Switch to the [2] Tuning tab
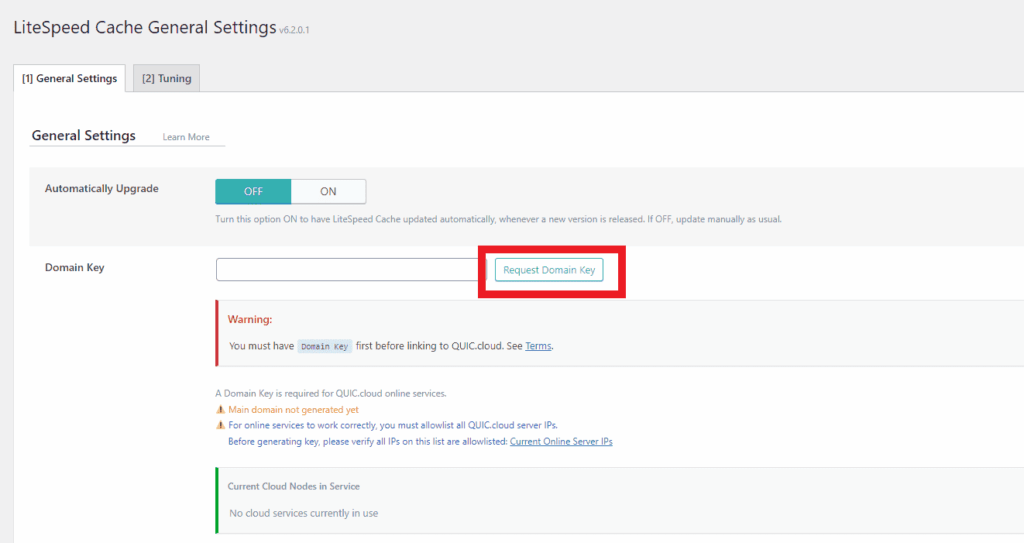This screenshot has width=1024, height=543. tap(167, 78)
